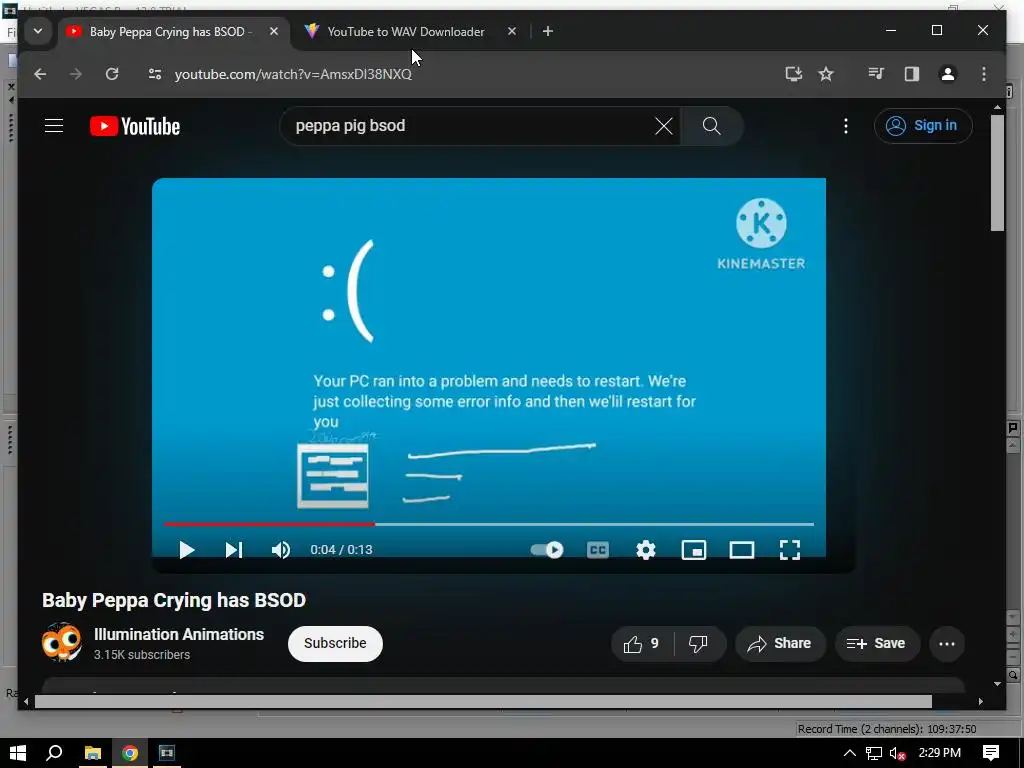This screenshot has height=768, width=1024.
Task: Show hidden system tray icons
Action: click(x=849, y=753)
